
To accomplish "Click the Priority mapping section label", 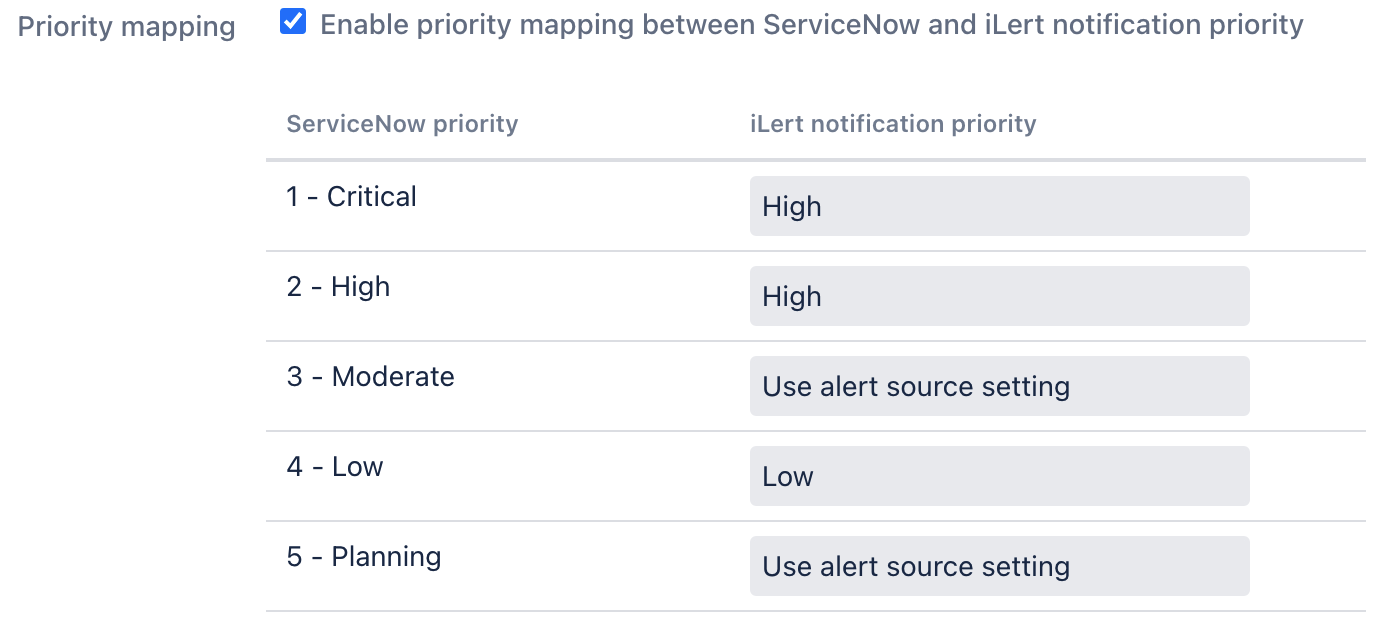I will coord(127,27).
